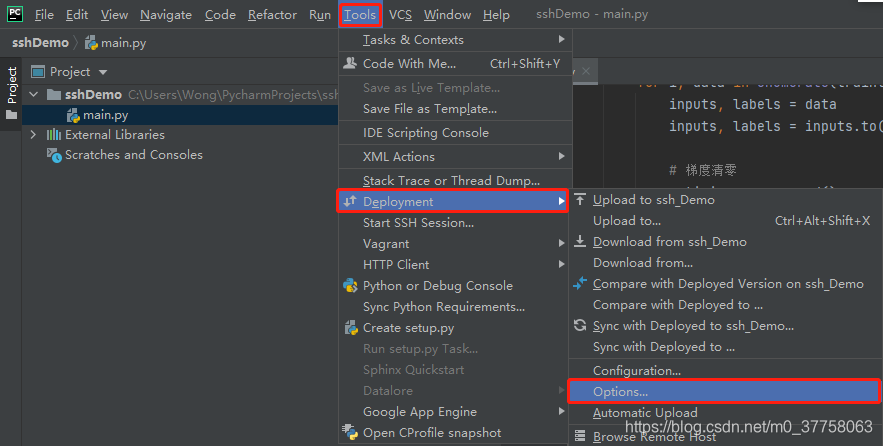This screenshot has height=446, width=883.
Task: Open the Navigate menu
Action: (166, 15)
